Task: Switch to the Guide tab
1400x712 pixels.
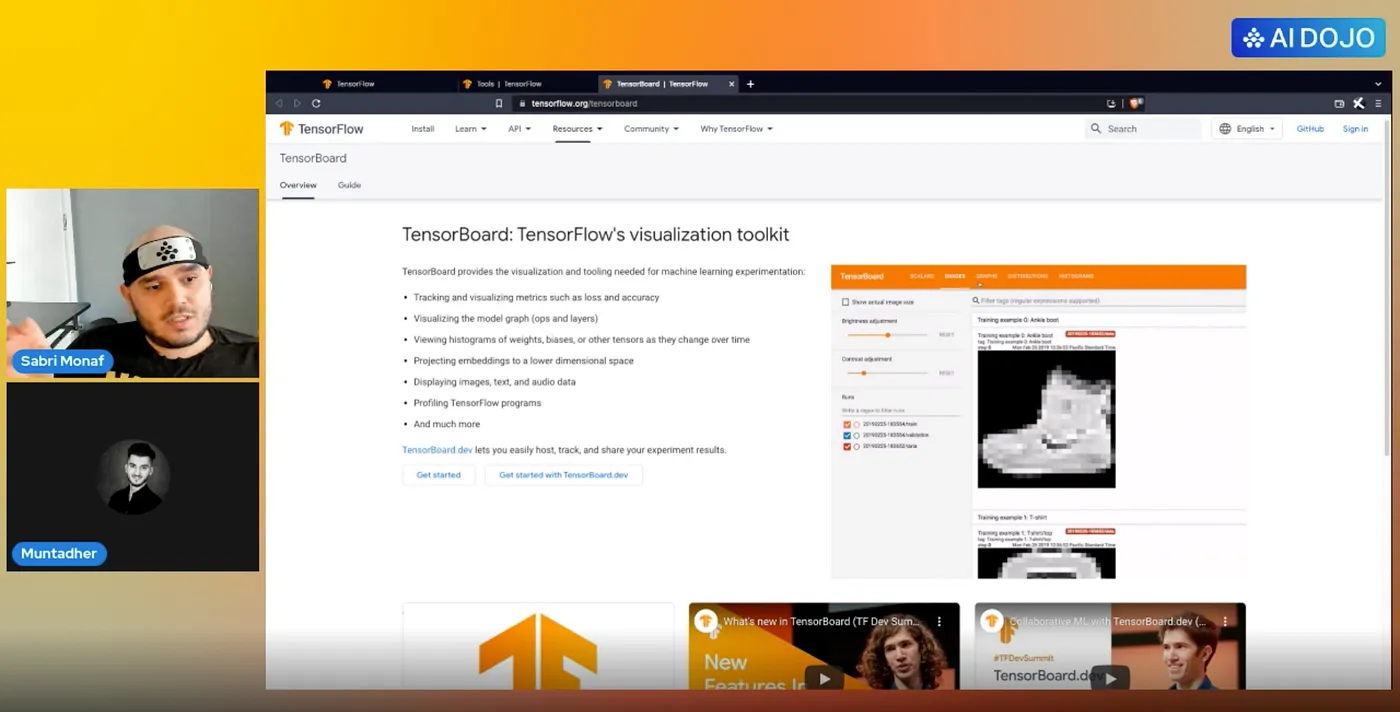Action: click(349, 185)
